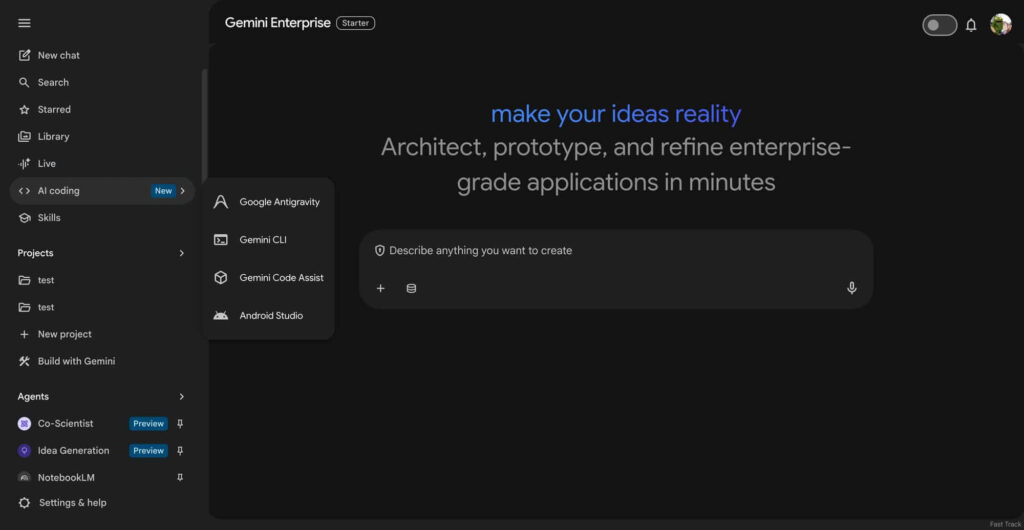Click the Gemini Enterprise title
1024x530 pixels.
click(x=278, y=23)
